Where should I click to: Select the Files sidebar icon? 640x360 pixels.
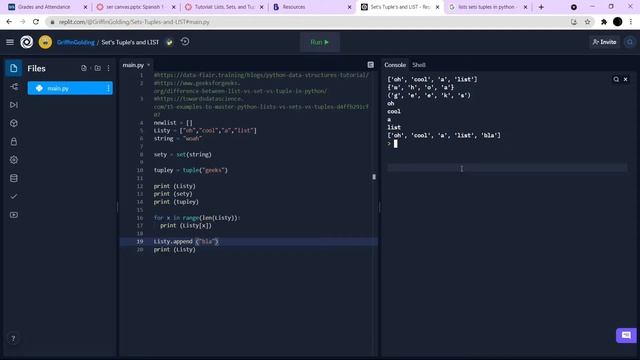pos(13,68)
